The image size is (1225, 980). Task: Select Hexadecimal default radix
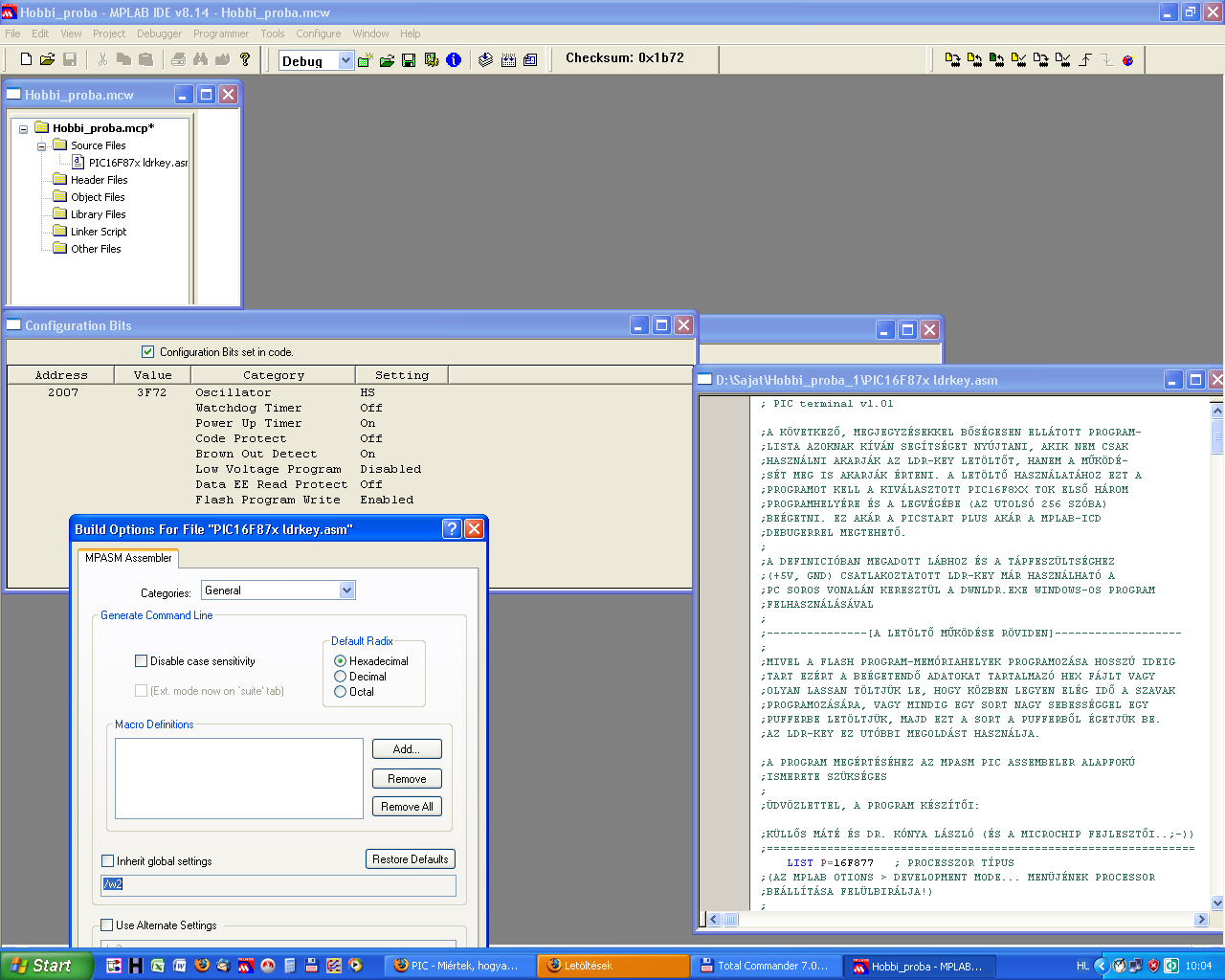(340, 660)
